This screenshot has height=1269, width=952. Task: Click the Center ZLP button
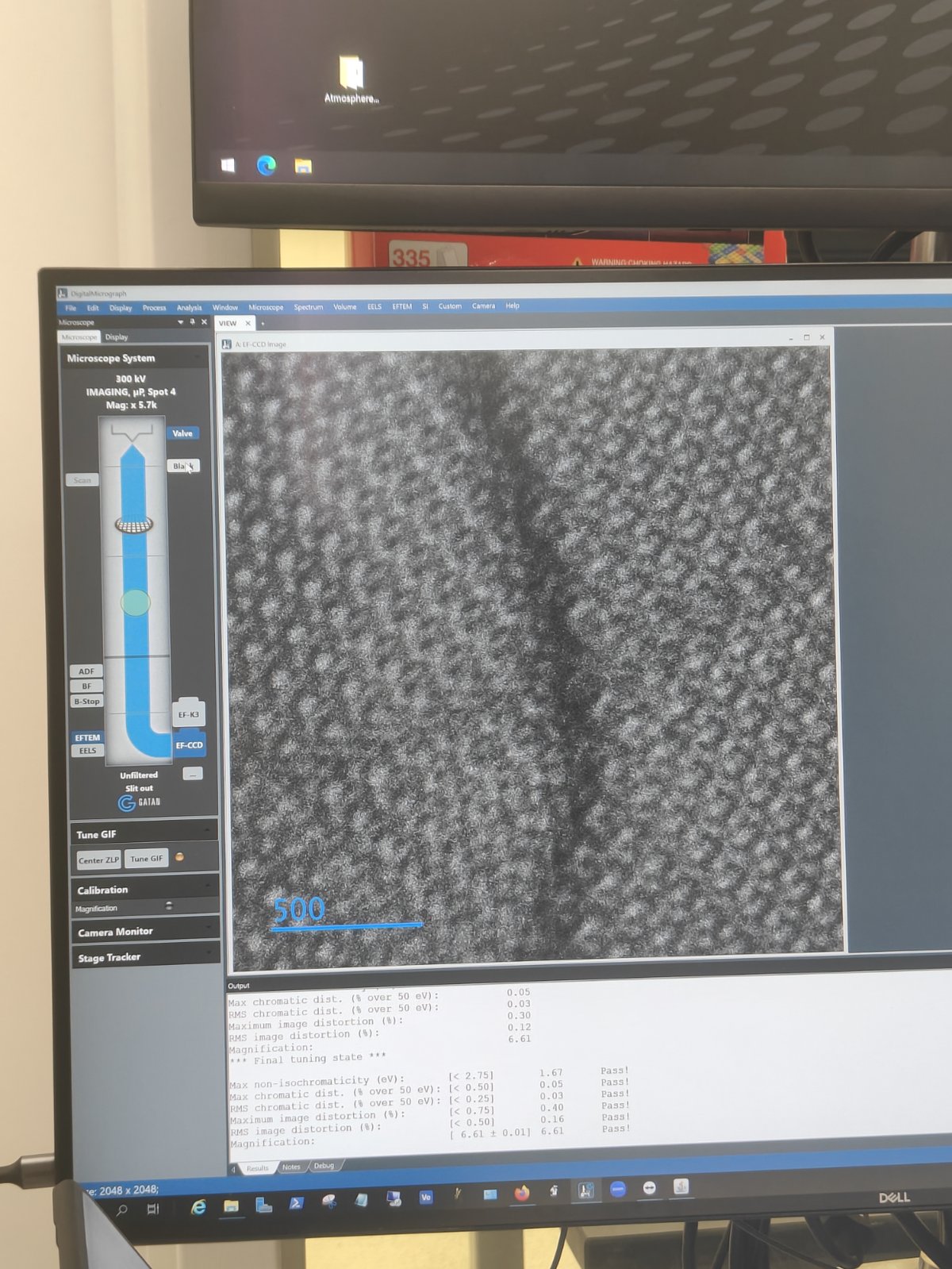coord(98,860)
